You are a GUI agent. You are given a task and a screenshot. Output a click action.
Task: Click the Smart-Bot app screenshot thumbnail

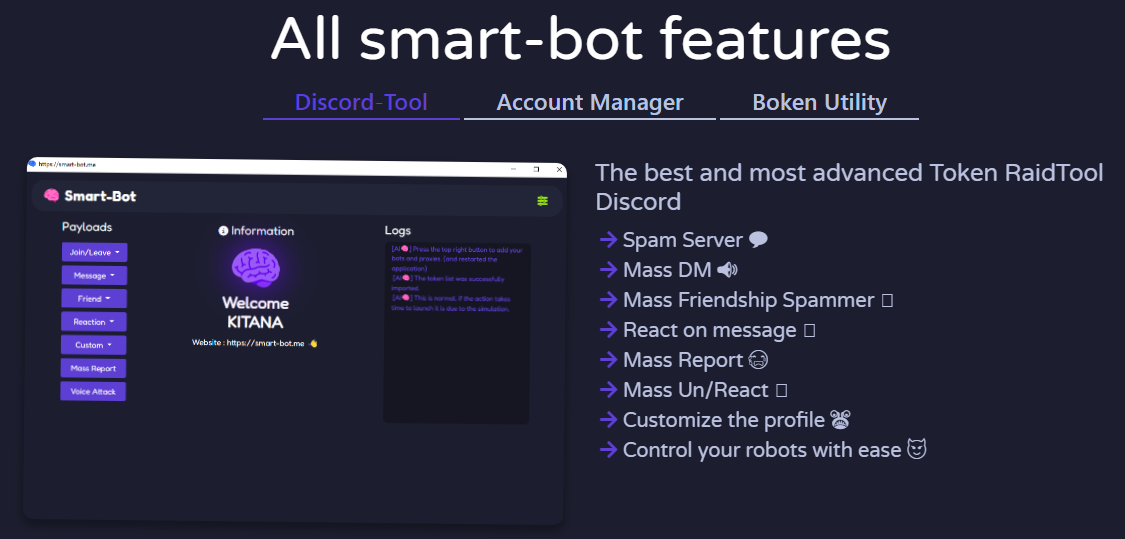tap(295, 340)
